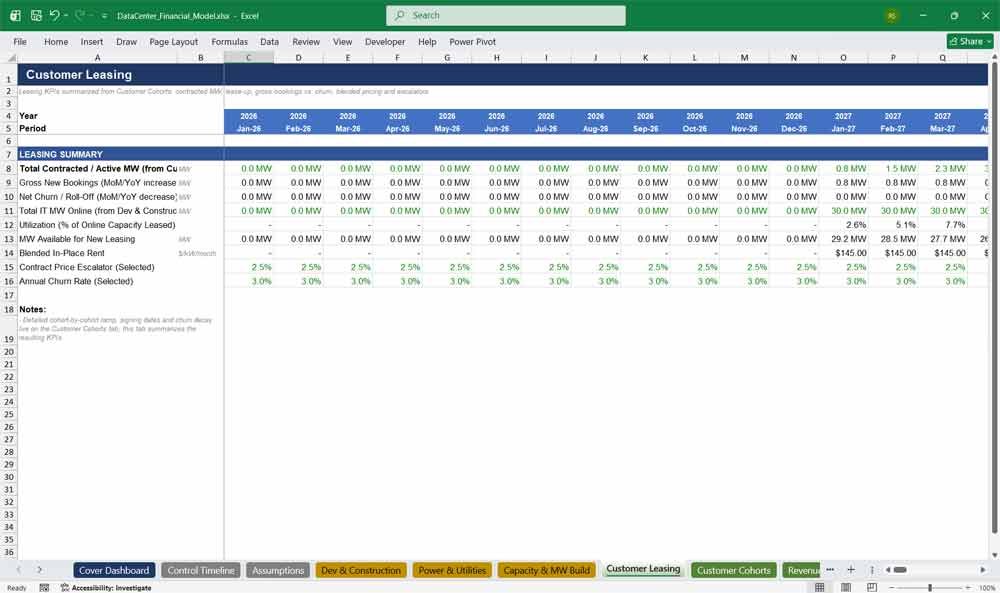Open the Help ribbon tab
The image size is (1000, 593).
(x=427, y=41)
